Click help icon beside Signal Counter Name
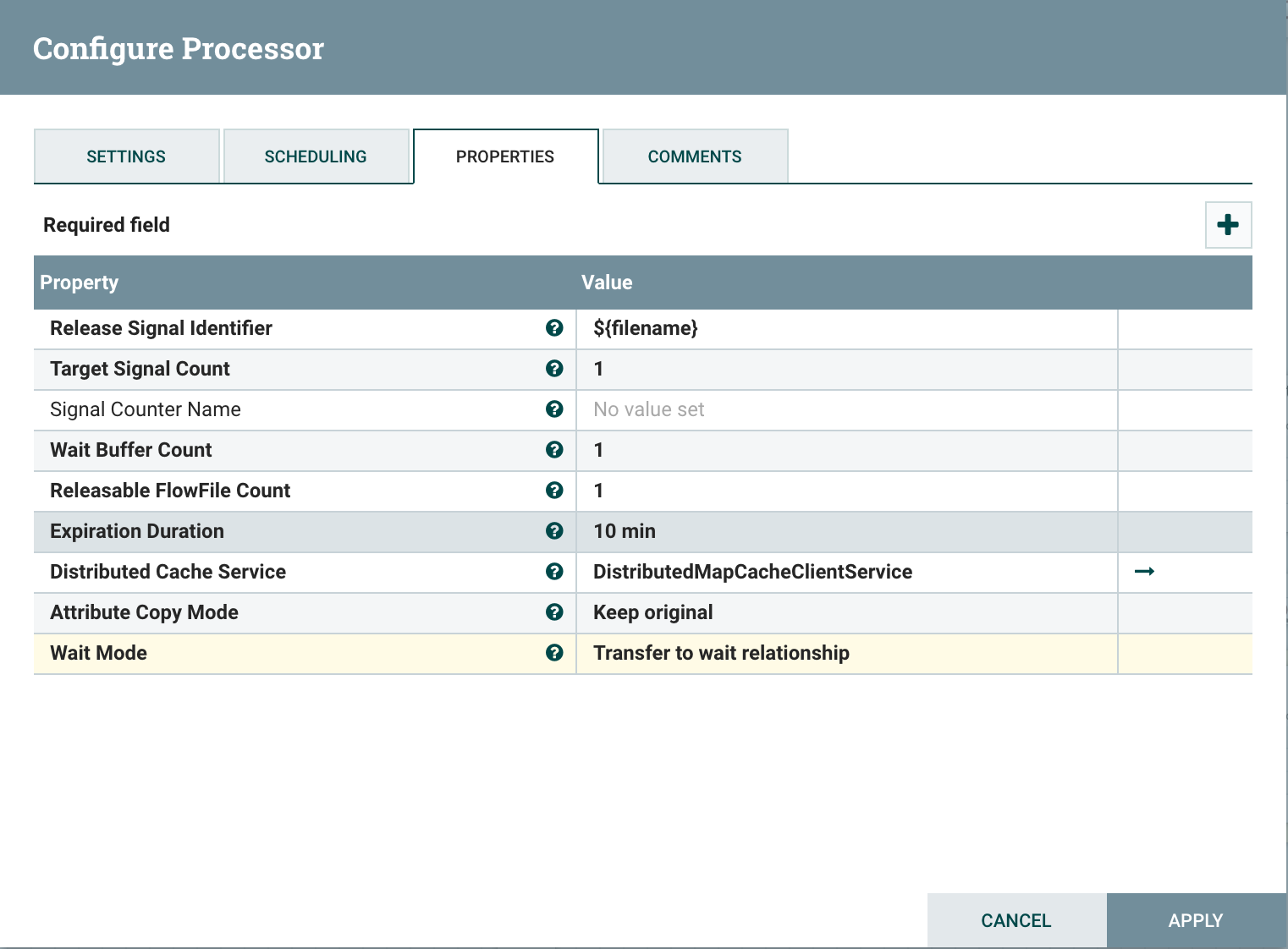1288x949 pixels. [x=554, y=409]
